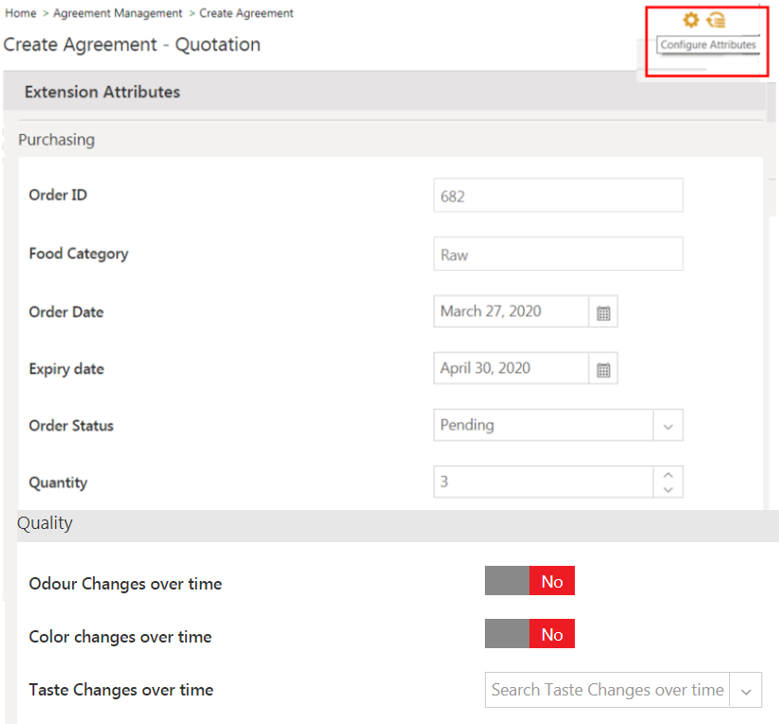
Task: Open Agreement Management breadcrumb link
Action: pyautogui.click(x=117, y=13)
